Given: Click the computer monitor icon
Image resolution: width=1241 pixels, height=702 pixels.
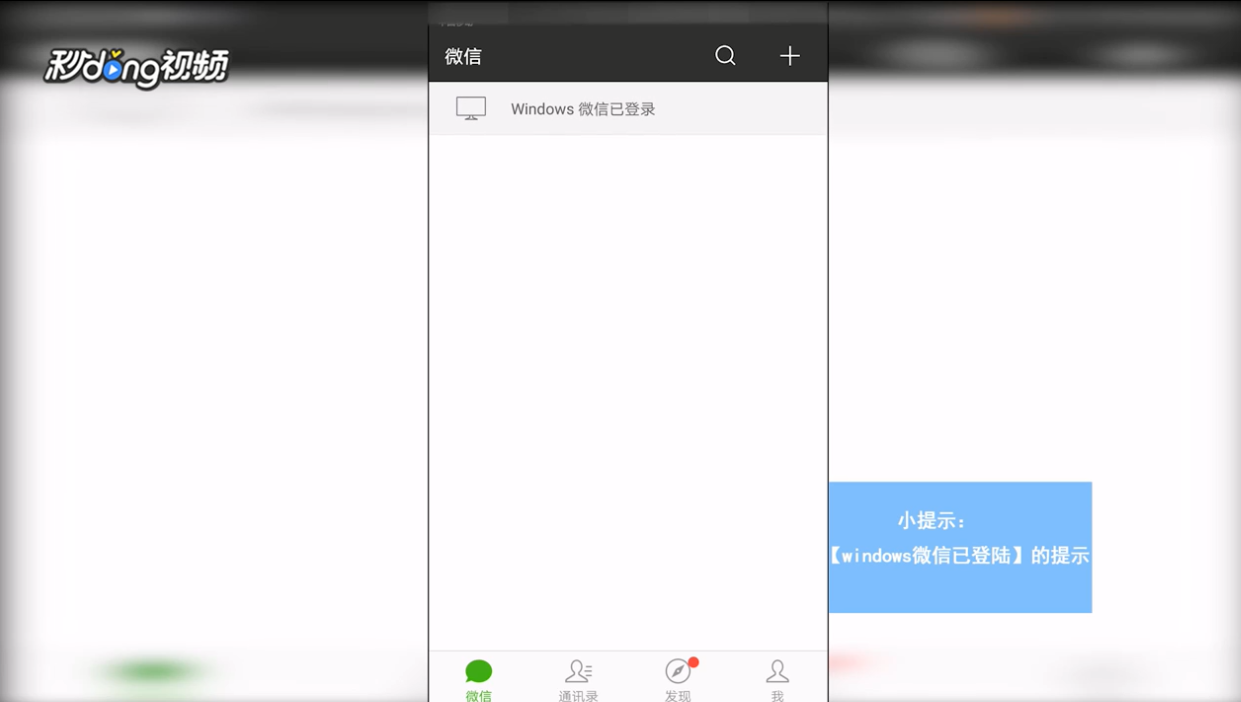Looking at the screenshot, I should [x=471, y=109].
